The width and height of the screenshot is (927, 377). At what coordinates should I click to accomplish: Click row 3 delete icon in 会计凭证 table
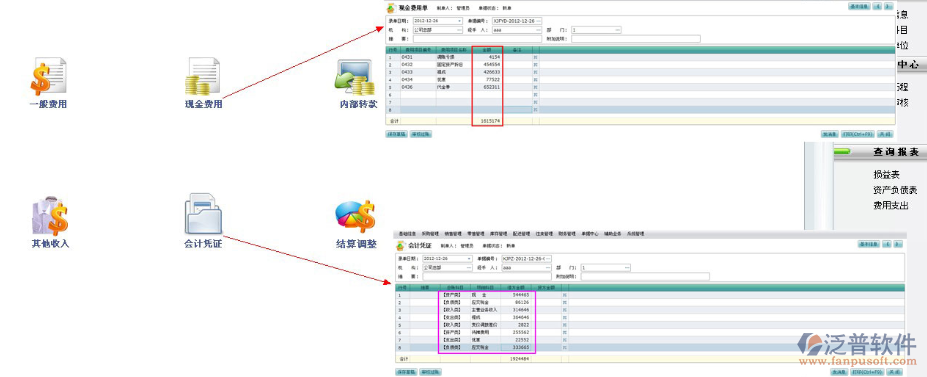(565, 310)
